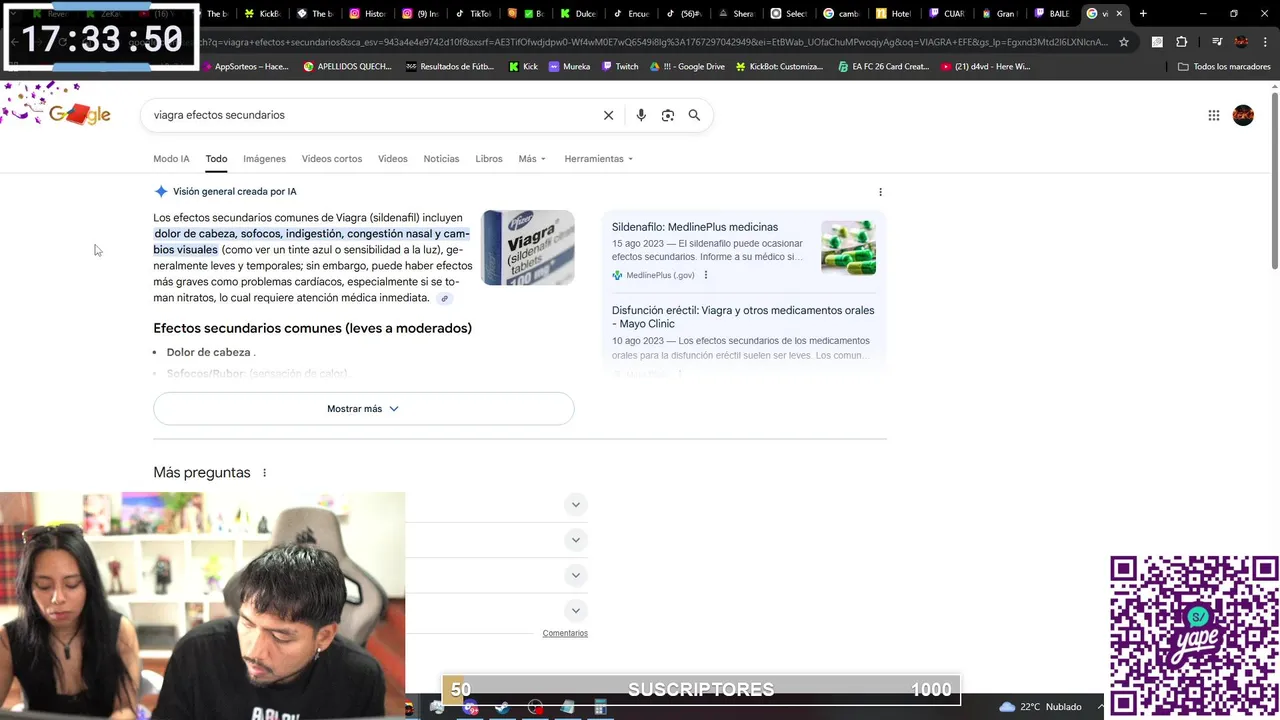Image resolution: width=1280 pixels, height=720 pixels.
Task: Open Google account profile avatar
Action: click(1243, 115)
